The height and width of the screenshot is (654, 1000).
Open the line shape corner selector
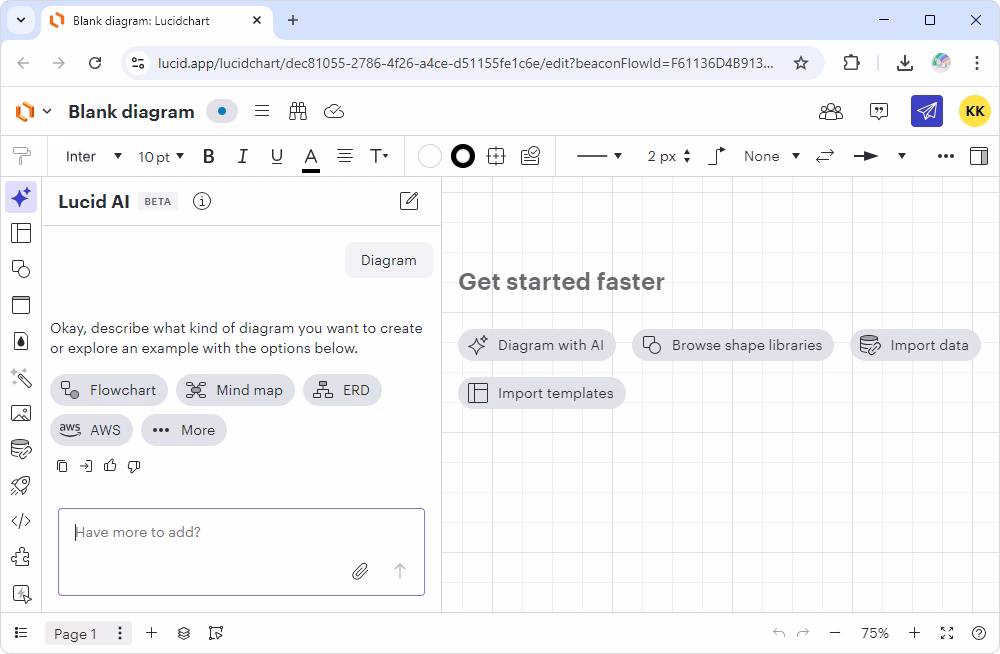click(717, 156)
